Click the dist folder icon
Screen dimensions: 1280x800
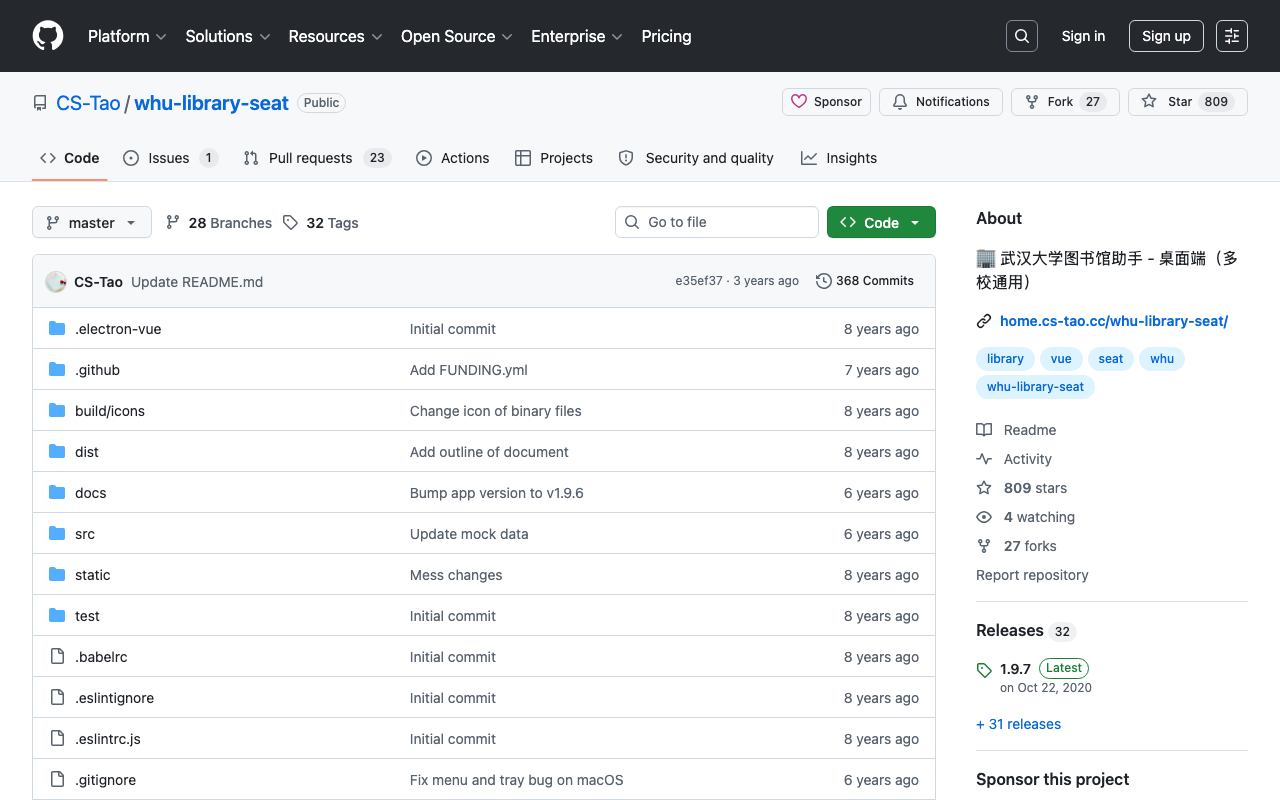[x=57, y=452]
